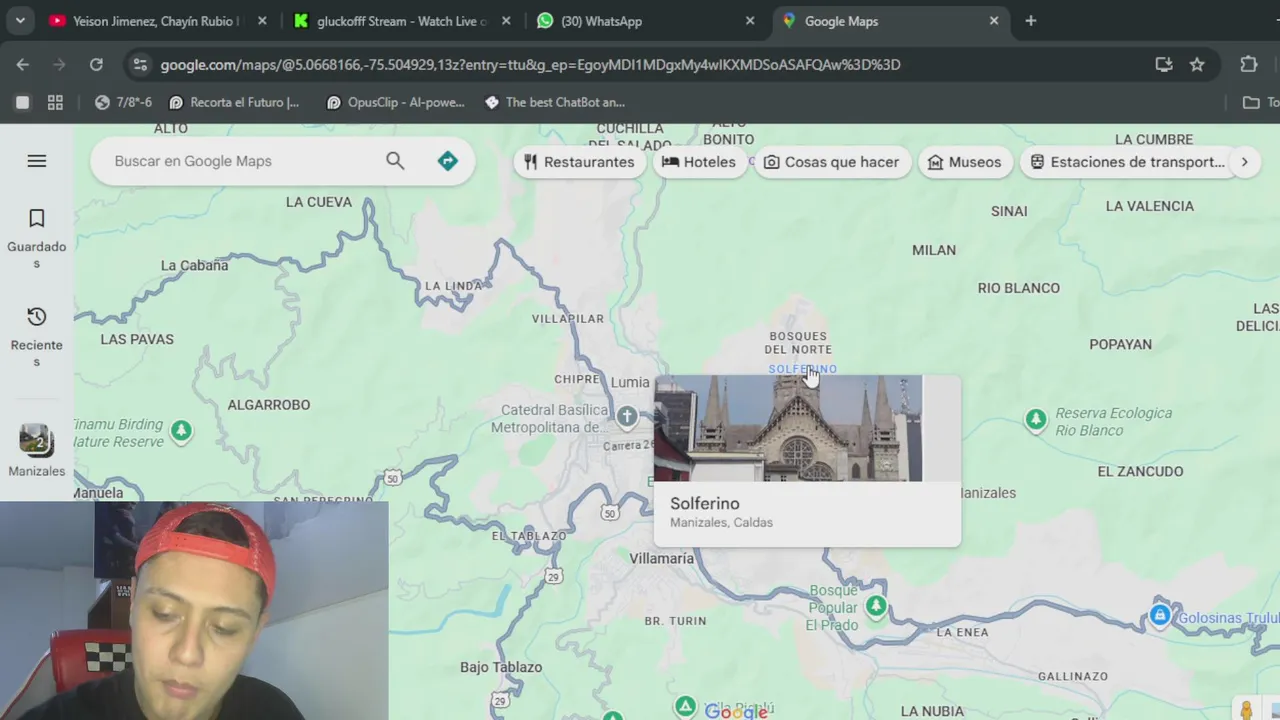Click the RIO BLANCO map label
The height and width of the screenshot is (720, 1280).
(x=1018, y=288)
